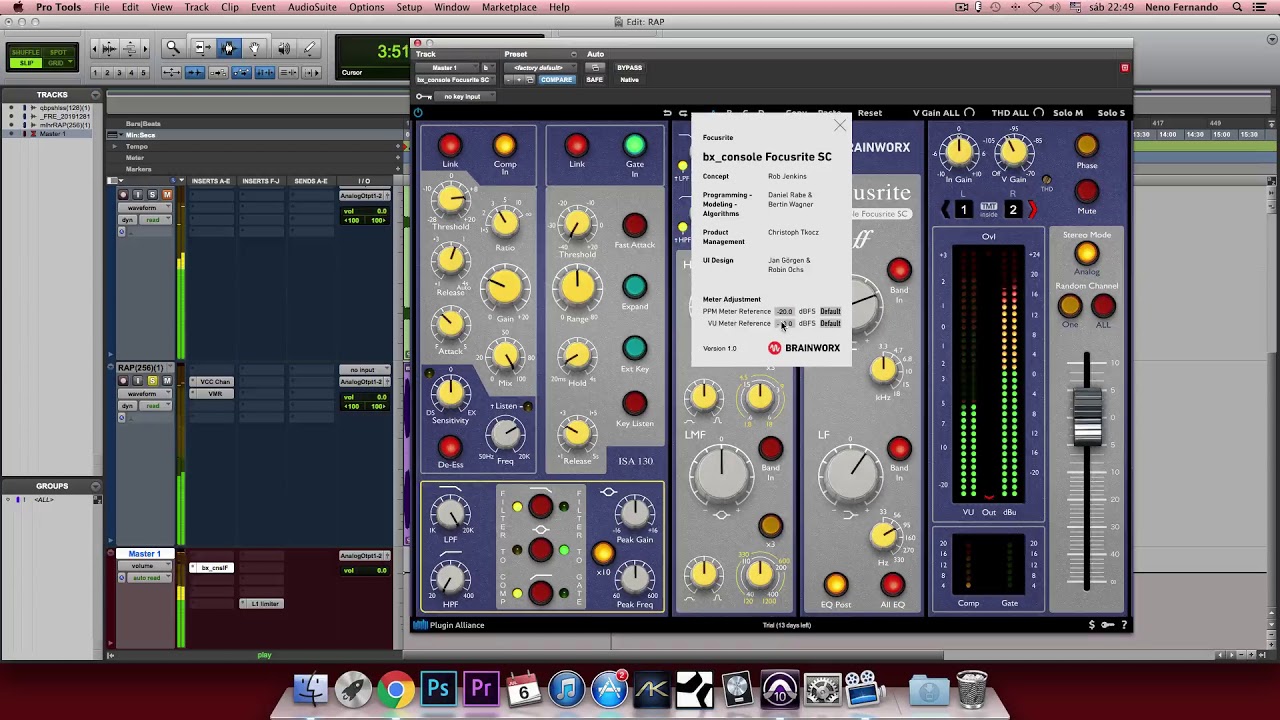Select the Pencil tool
This screenshot has width=1280, height=720.
[x=309, y=48]
